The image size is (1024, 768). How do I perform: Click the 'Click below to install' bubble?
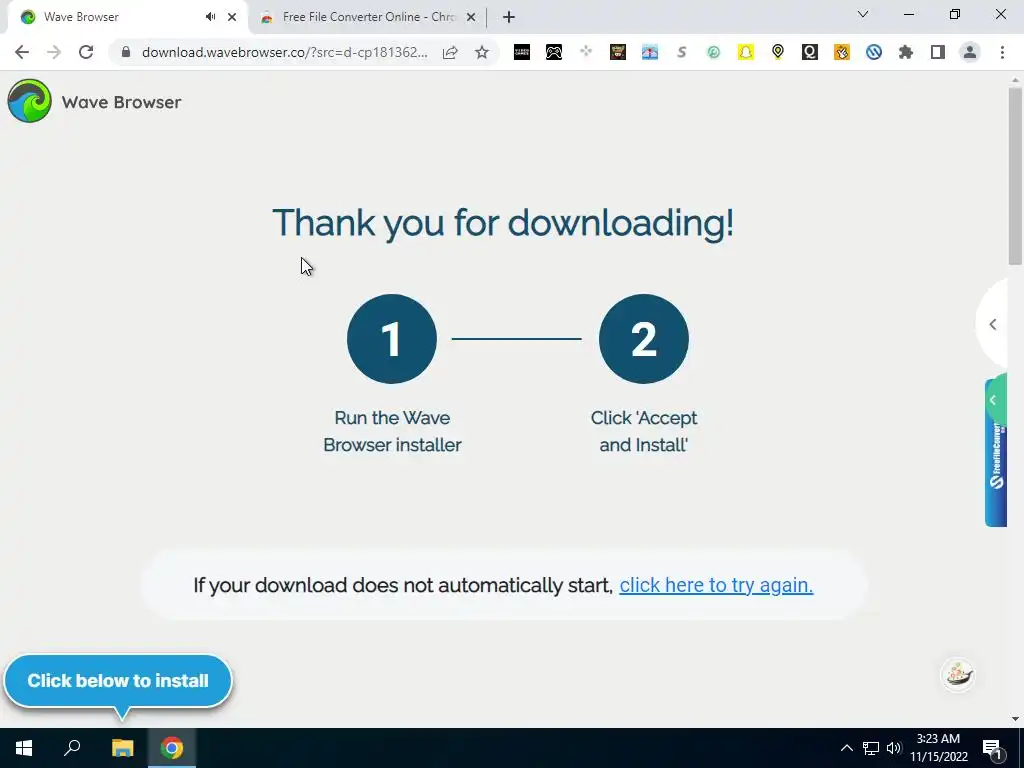[x=118, y=681]
